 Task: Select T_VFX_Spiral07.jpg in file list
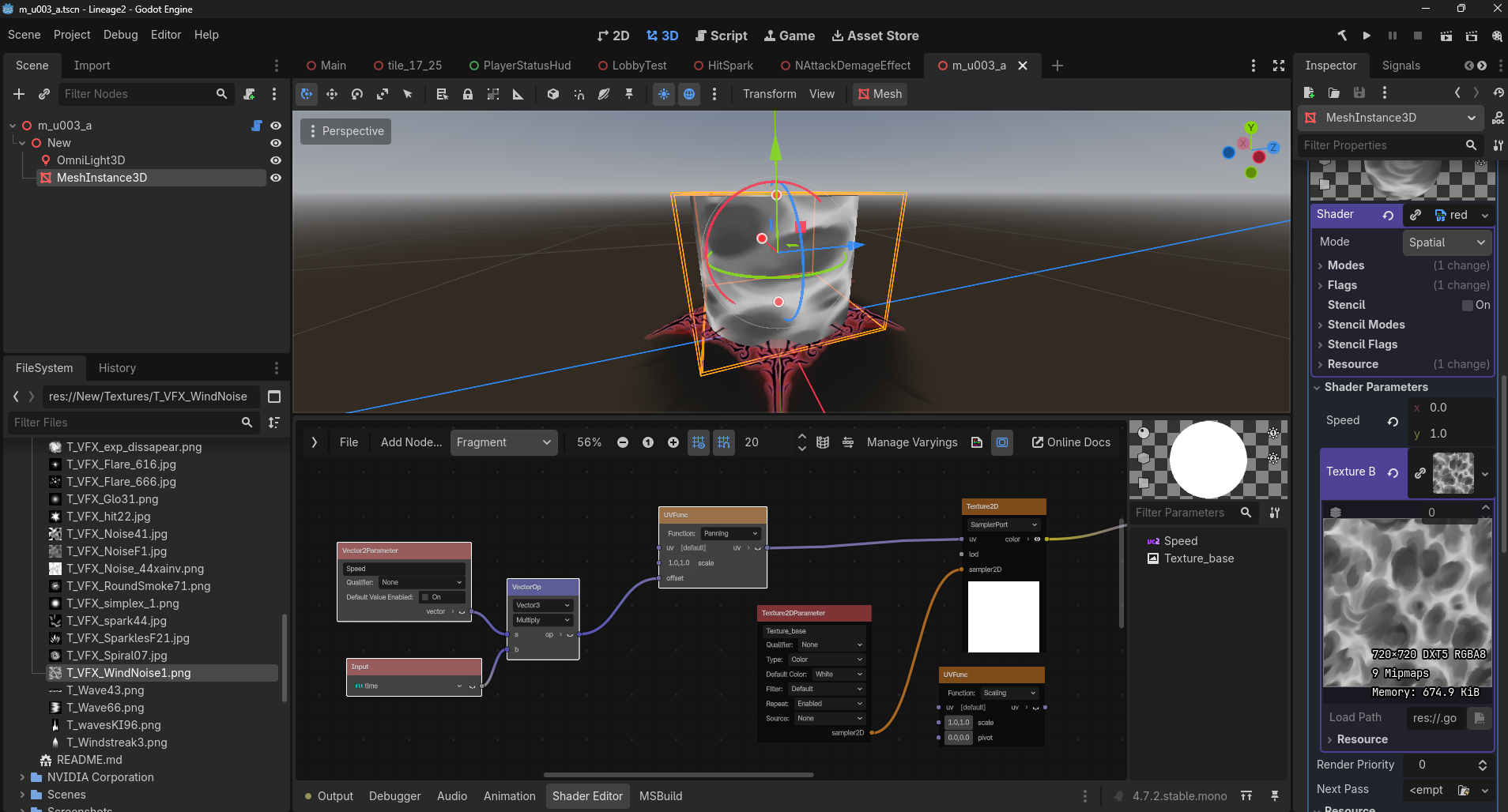[117, 656]
